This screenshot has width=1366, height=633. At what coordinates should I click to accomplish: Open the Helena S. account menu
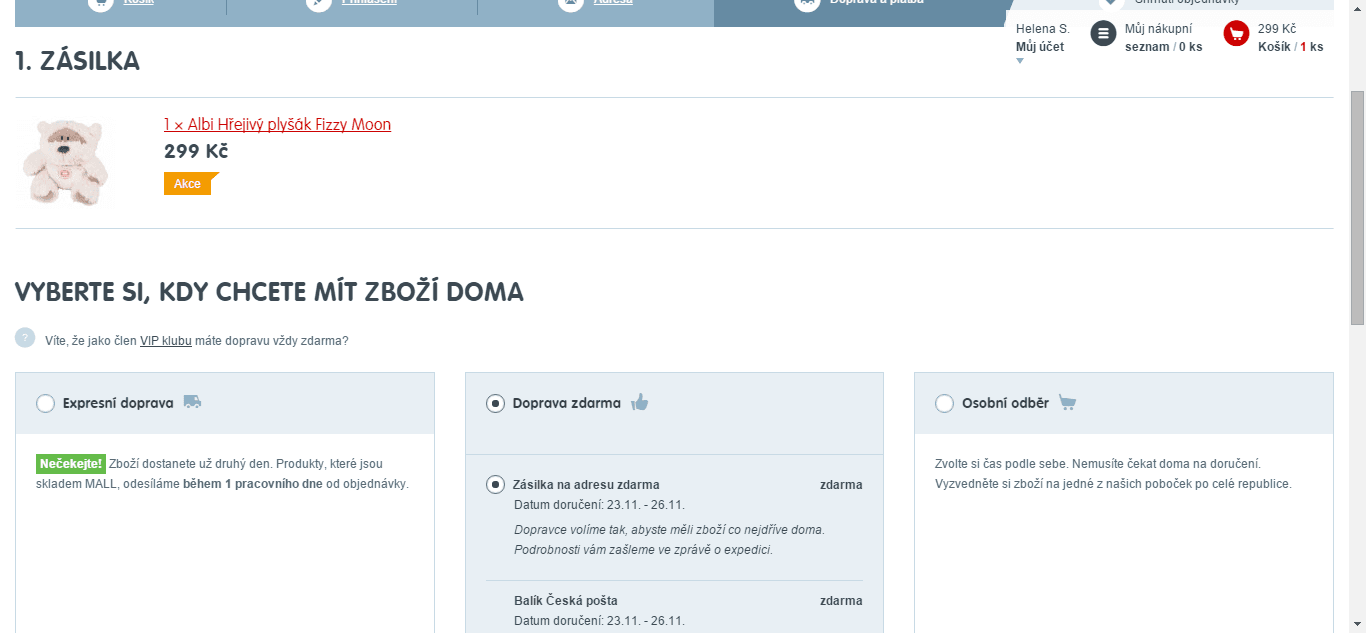(x=1042, y=29)
